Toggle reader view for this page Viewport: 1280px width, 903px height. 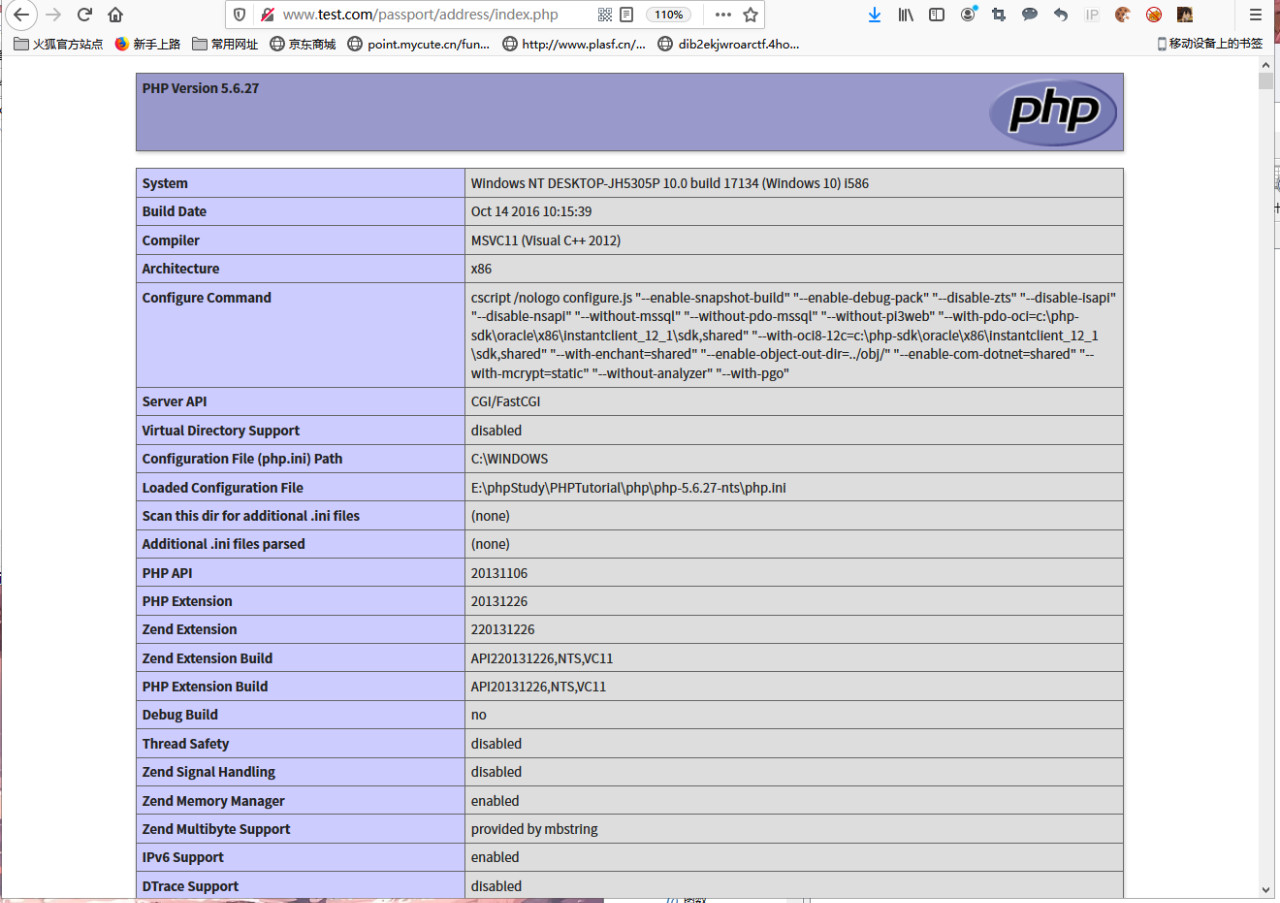click(x=627, y=15)
